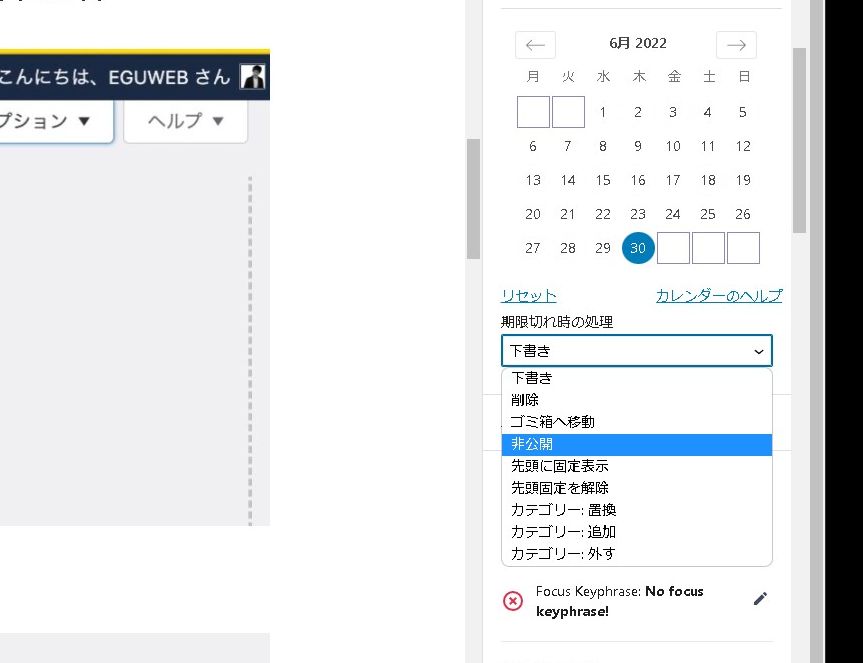This screenshot has width=863, height=663.
Task: Click こんにちは、EGUWEB さん greeting
Action: point(115,77)
